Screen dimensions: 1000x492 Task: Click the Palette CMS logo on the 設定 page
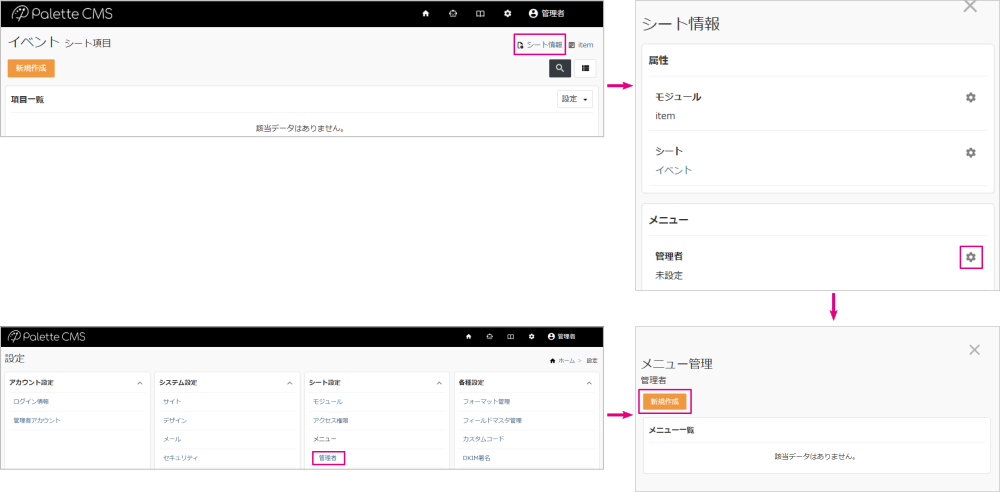coord(45,336)
